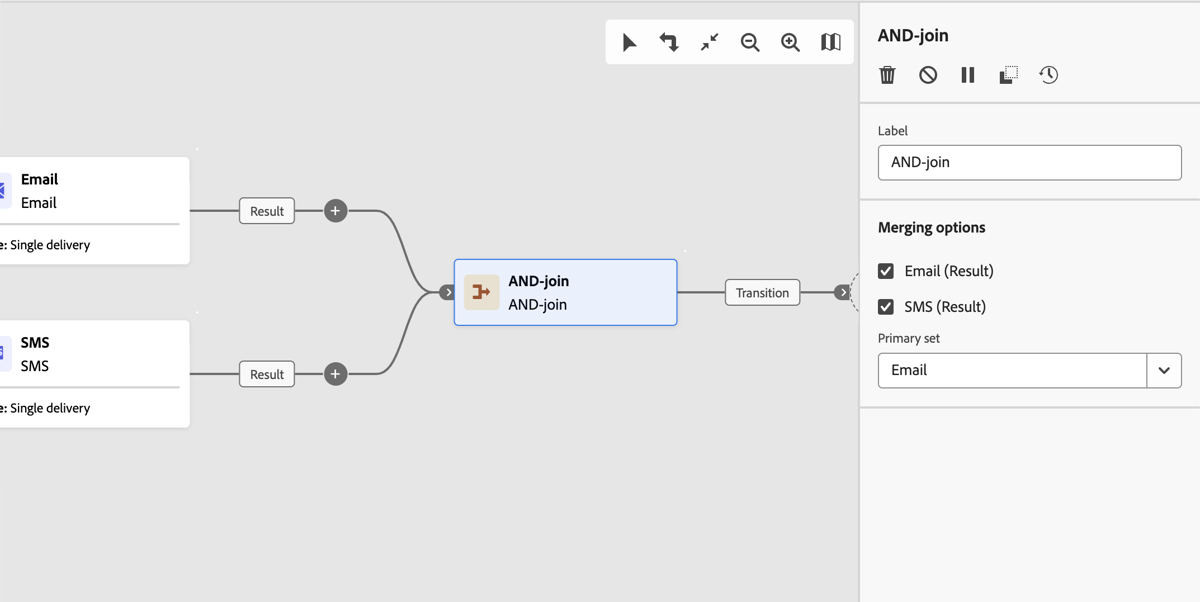Delete the AND-join activity
Viewport: 1200px width, 602px height.
(887, 74)
